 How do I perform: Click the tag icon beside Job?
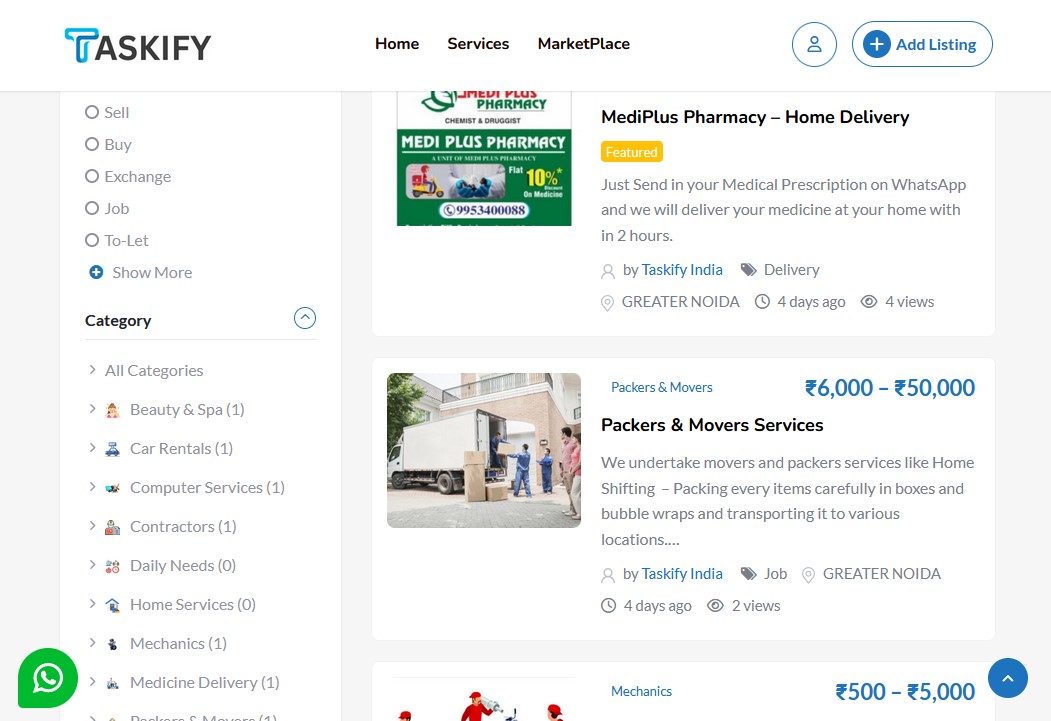748,574
